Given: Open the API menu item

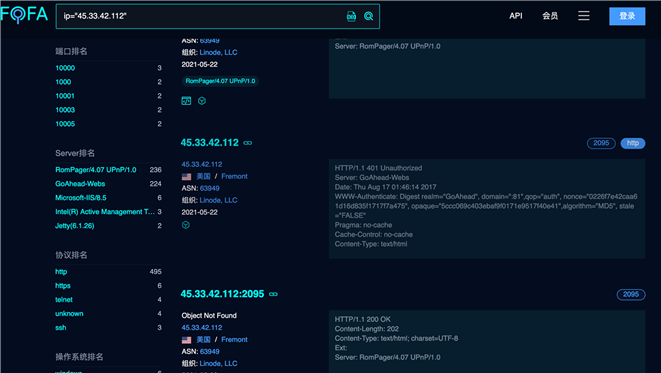Looking at the screenshot, I should coord(516,16).
